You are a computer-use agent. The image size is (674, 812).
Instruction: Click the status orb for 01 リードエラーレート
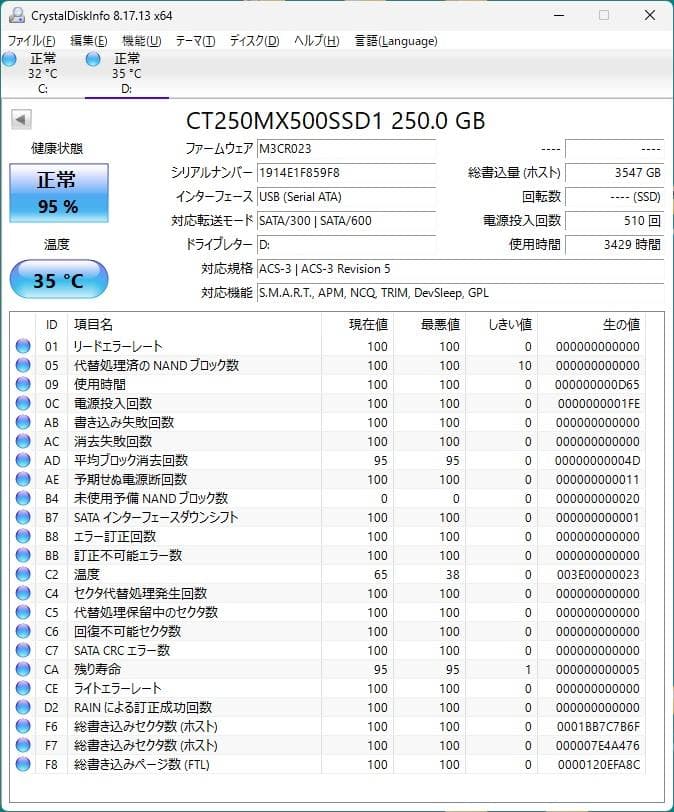(x=23, y=346)
